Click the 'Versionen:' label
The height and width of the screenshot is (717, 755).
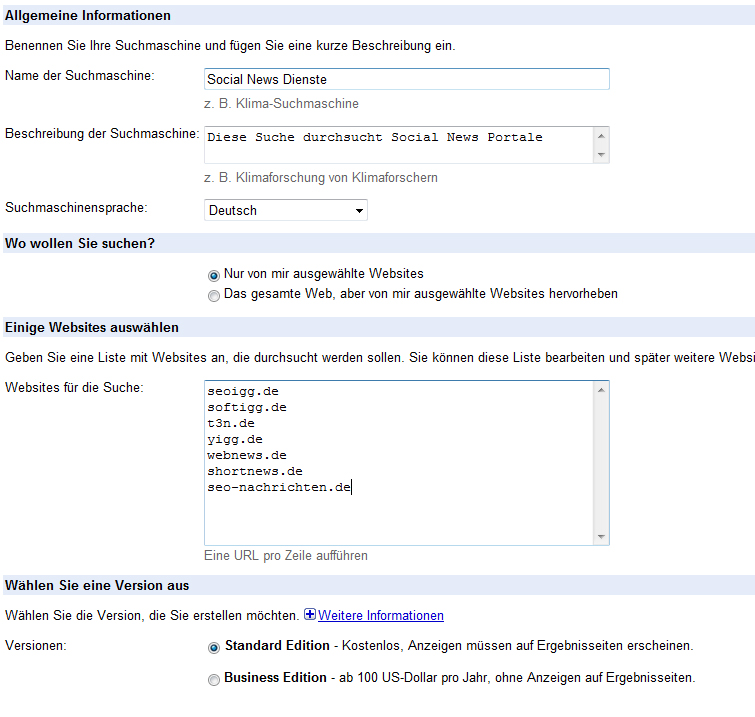coord(36,646)
